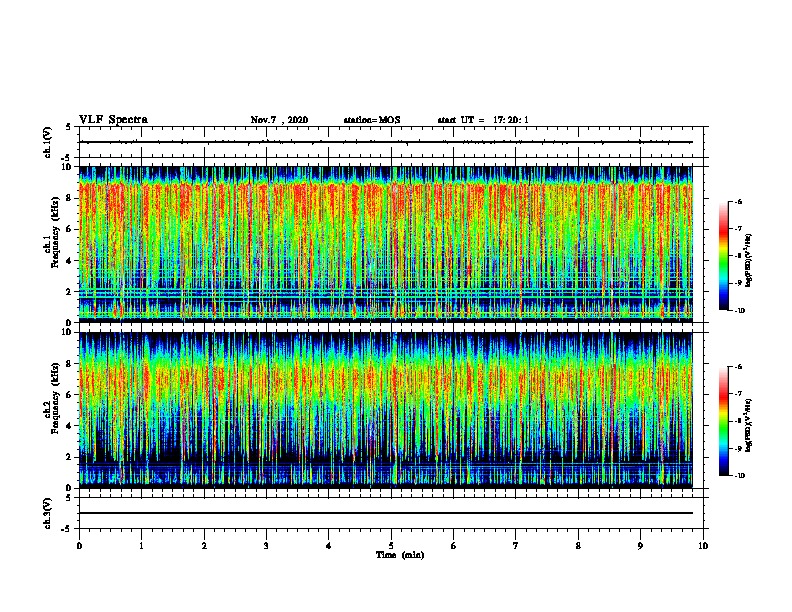Click the ch.1 spectrogram plot area
The width and height of the screenshot is (792, 612).
[385, 244]
